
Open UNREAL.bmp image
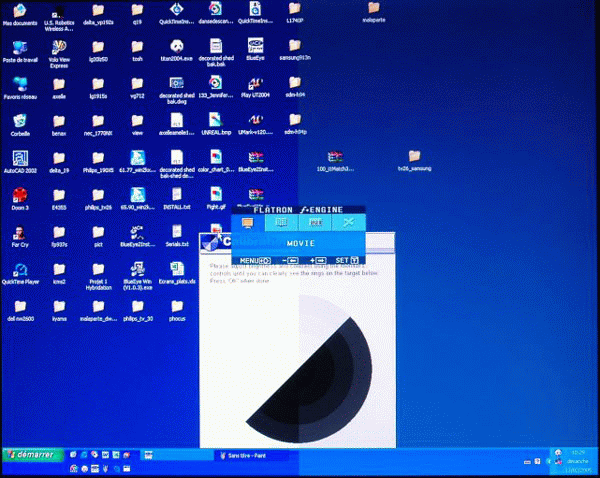click(216, 124)
